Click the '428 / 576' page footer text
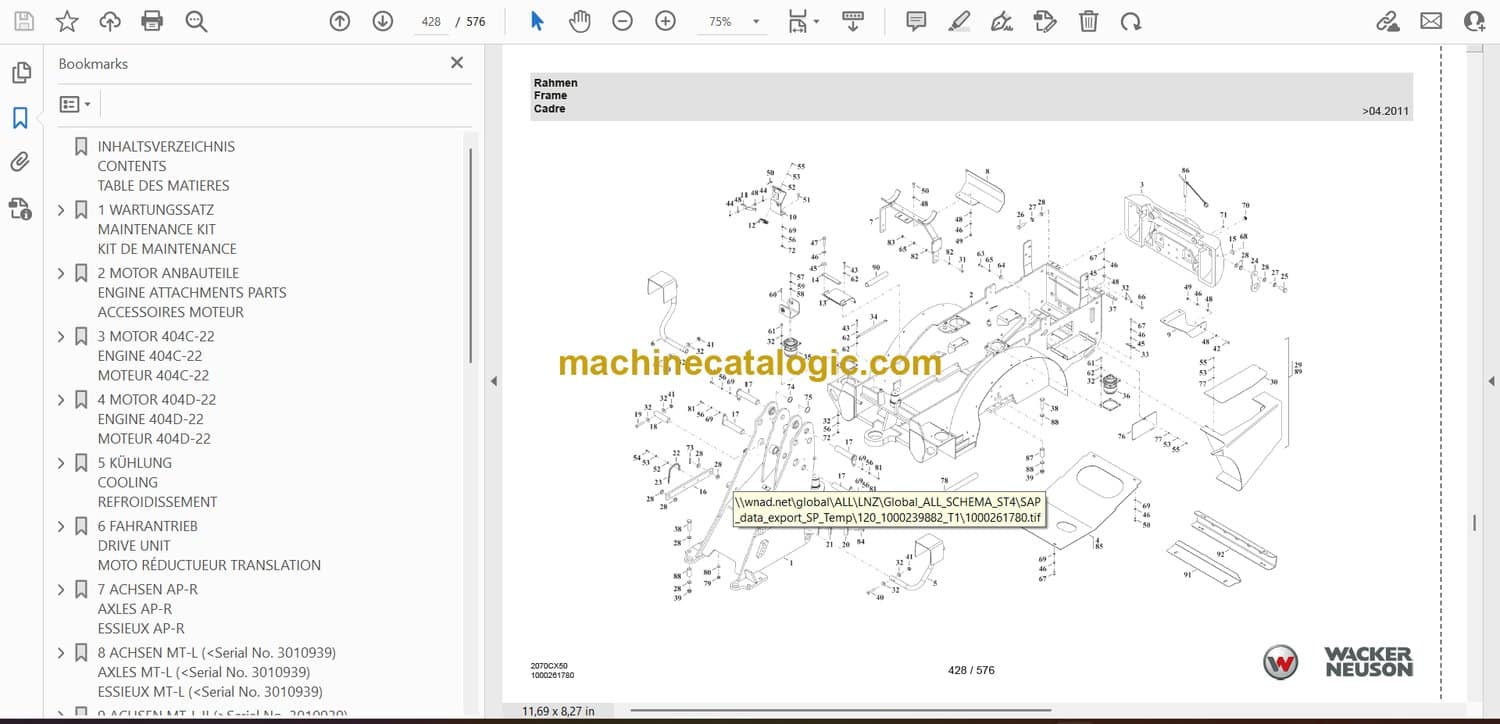The height and width of the screenshot is (724, 1500). (x=971, y=670)
